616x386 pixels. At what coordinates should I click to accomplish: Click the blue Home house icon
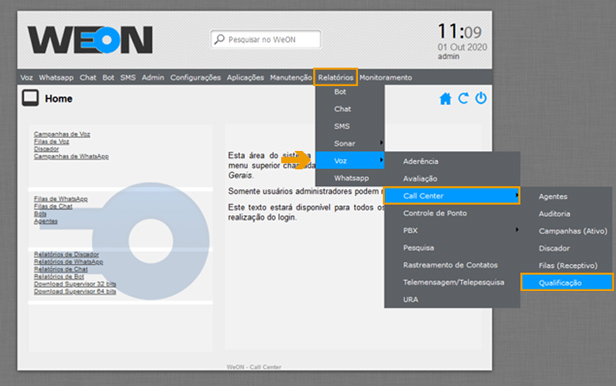pos(445,99)
